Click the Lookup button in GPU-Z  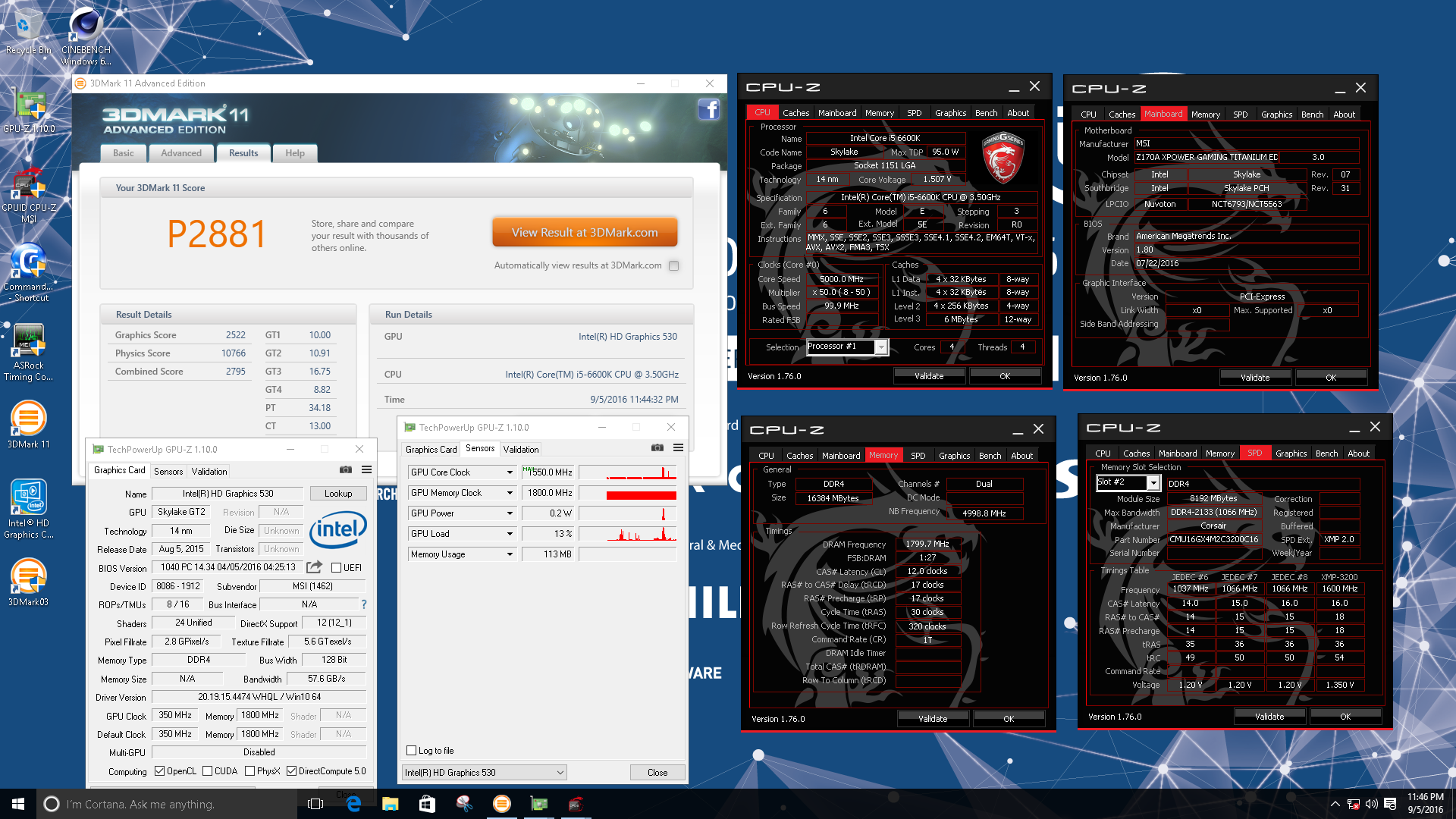click(x=338, y=494)
